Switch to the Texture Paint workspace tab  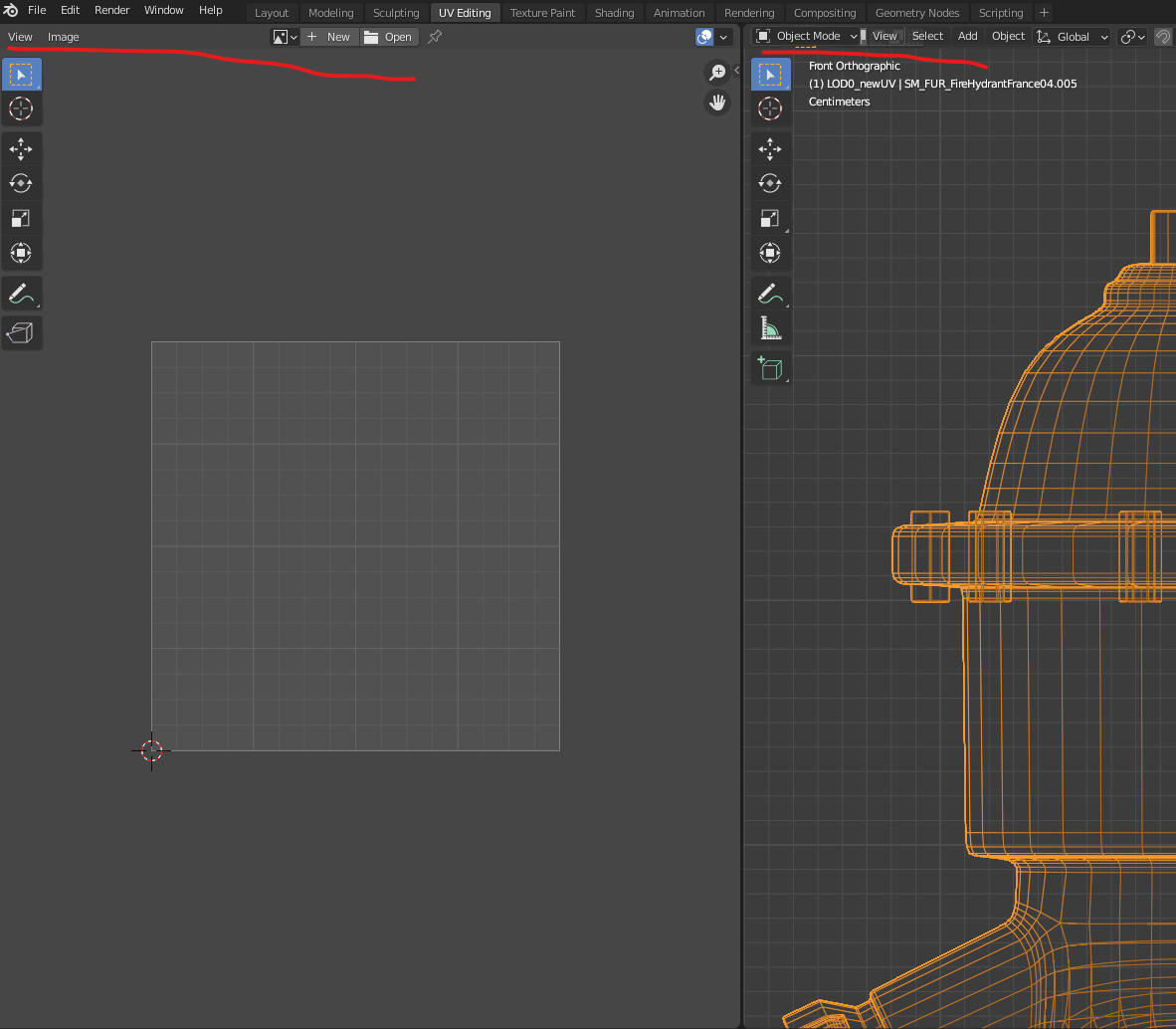pos(542,13)
